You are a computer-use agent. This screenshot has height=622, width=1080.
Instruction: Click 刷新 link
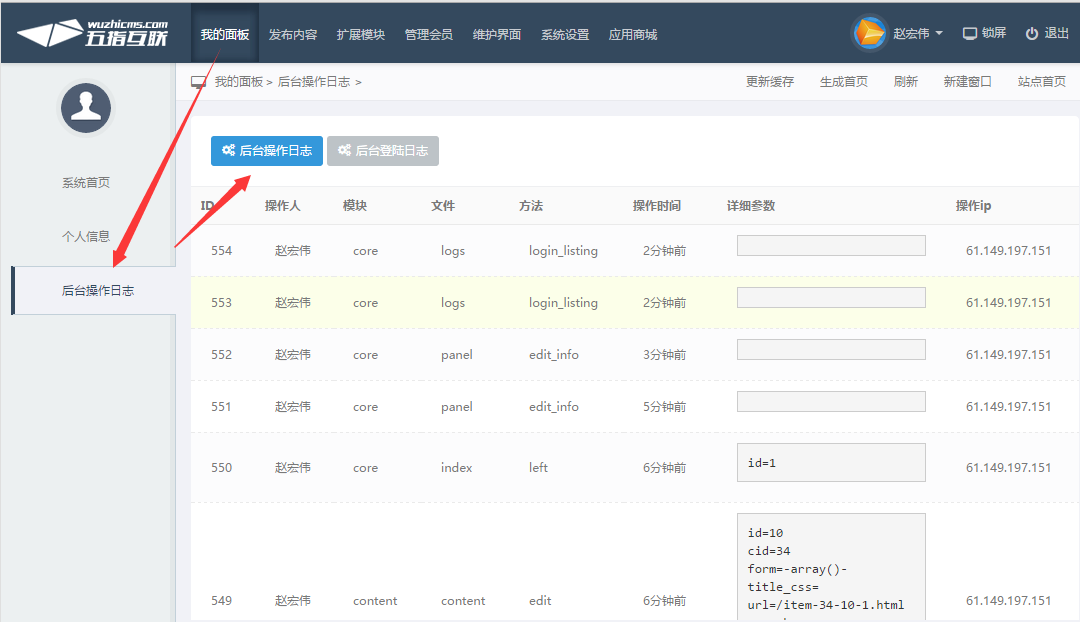click(906, 82)
